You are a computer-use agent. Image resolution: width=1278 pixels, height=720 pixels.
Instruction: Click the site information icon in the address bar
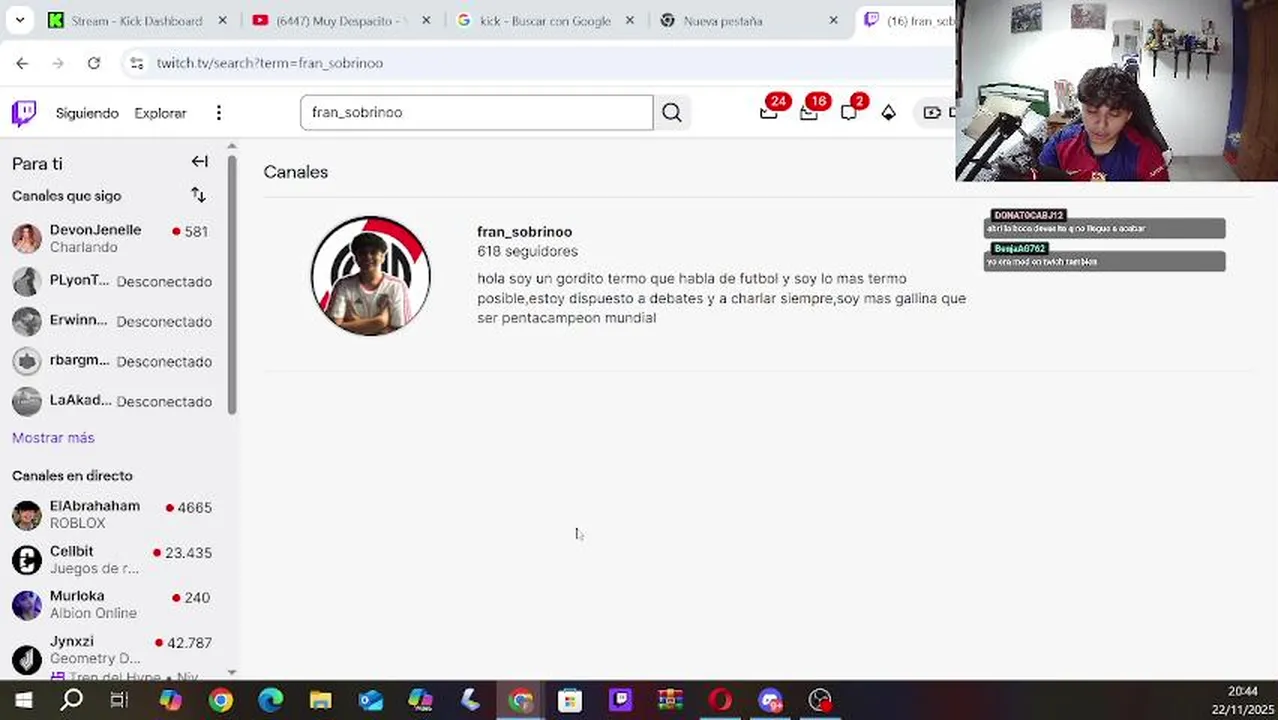coord(137,63)
